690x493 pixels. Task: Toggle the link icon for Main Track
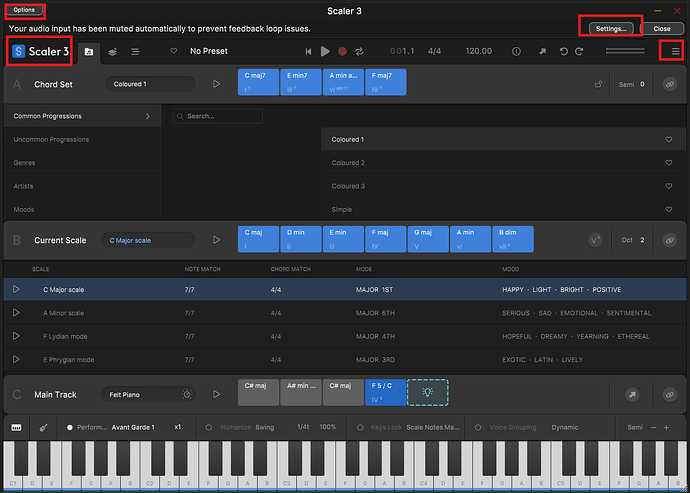point(670,395)
